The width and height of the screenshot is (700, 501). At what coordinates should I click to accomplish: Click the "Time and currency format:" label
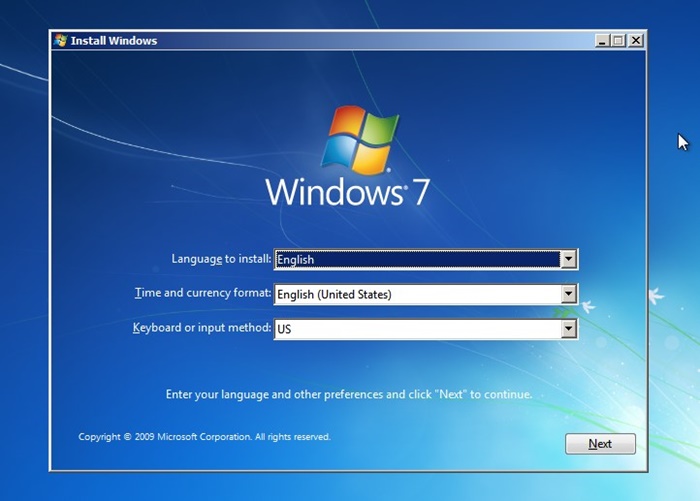(203, 293)
